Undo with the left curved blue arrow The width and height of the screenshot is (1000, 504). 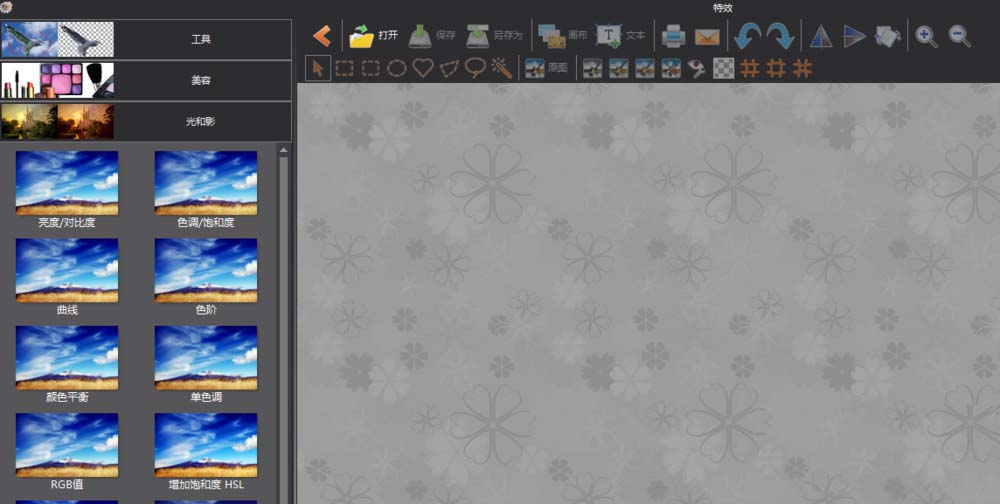click(747, 36)
